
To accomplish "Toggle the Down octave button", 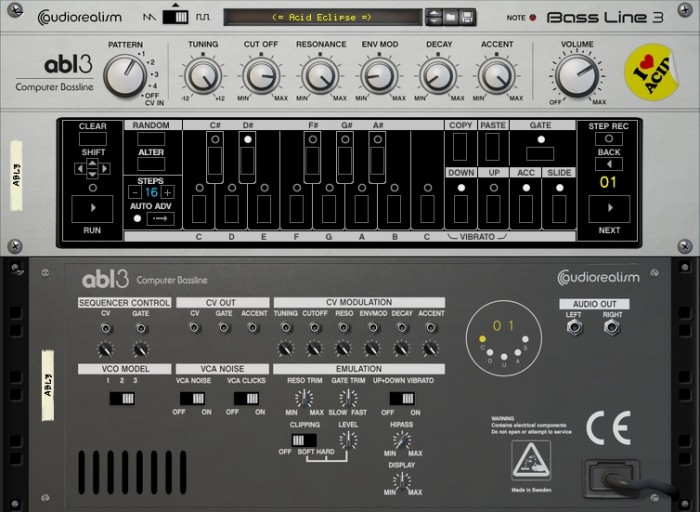I will coord(461,208).
